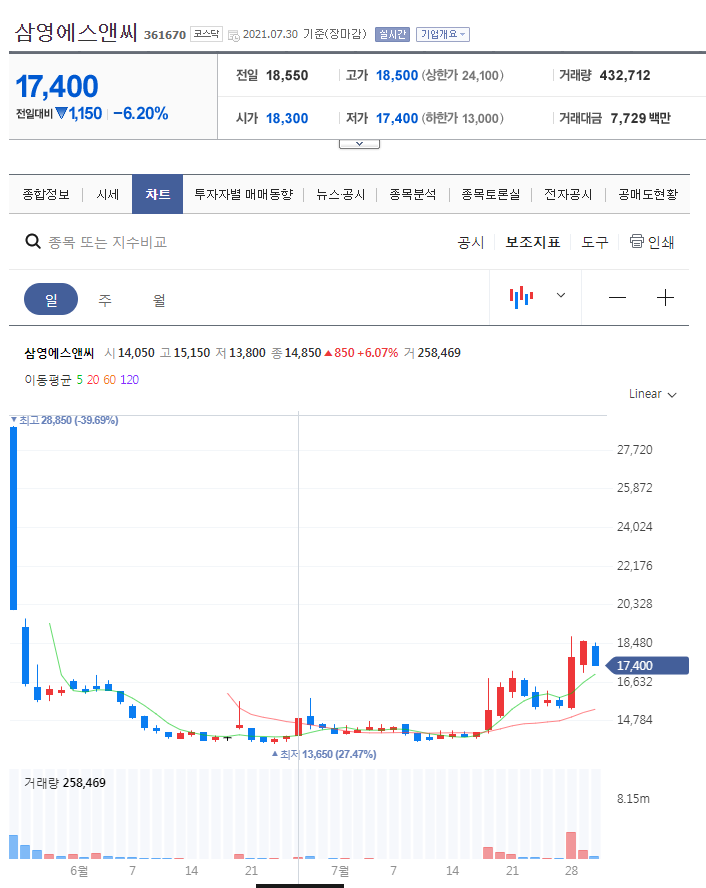Click the printer icon next to 인쇄
Viewport: 706px width, 888px height.
coord(636,241)
